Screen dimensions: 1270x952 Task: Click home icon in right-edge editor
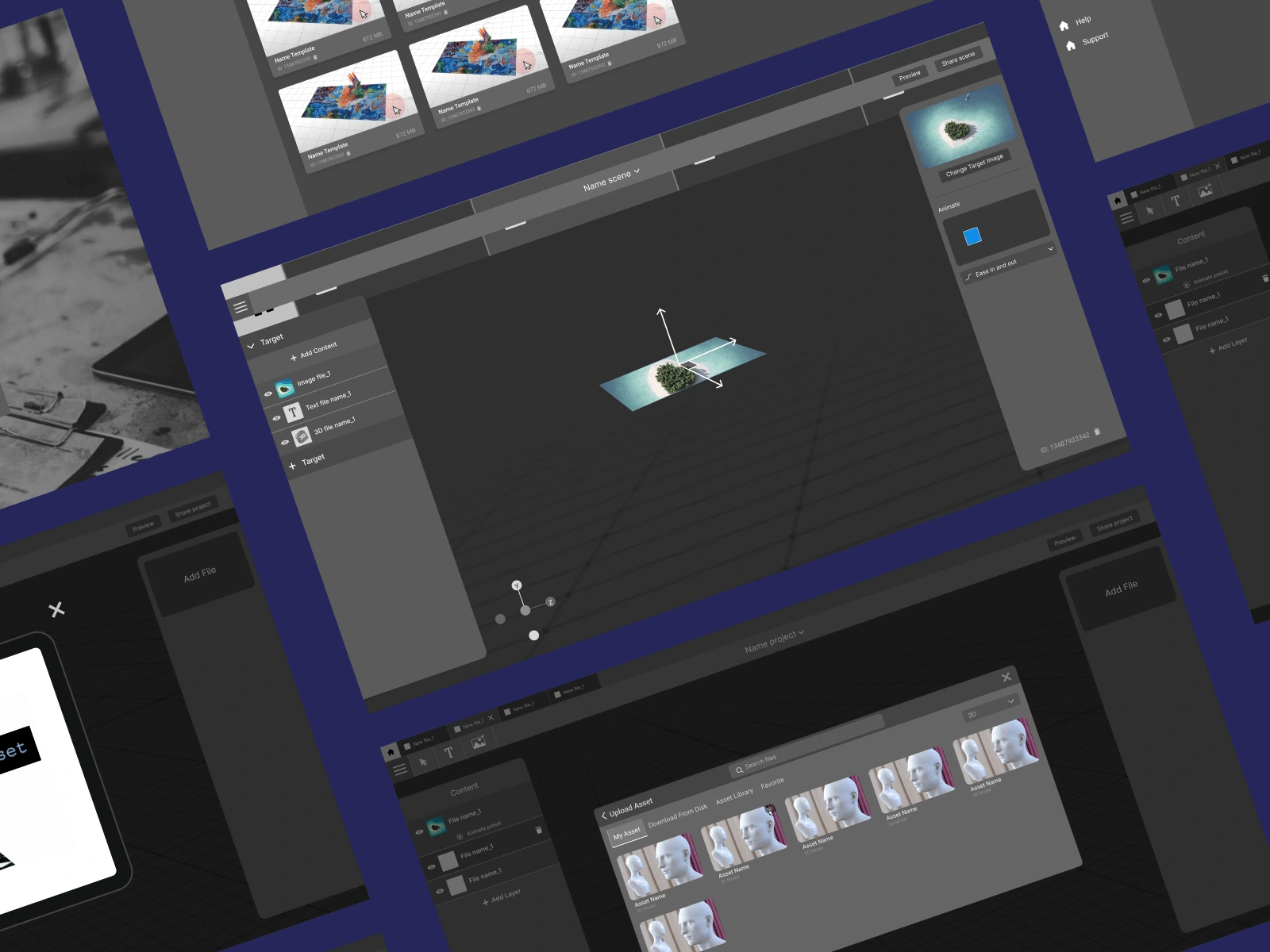click(1118, 200)
